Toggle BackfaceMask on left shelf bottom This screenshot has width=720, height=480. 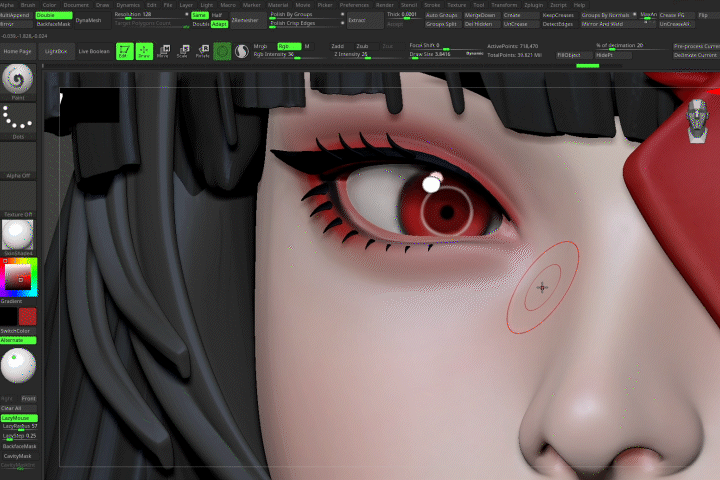[19, 446]
